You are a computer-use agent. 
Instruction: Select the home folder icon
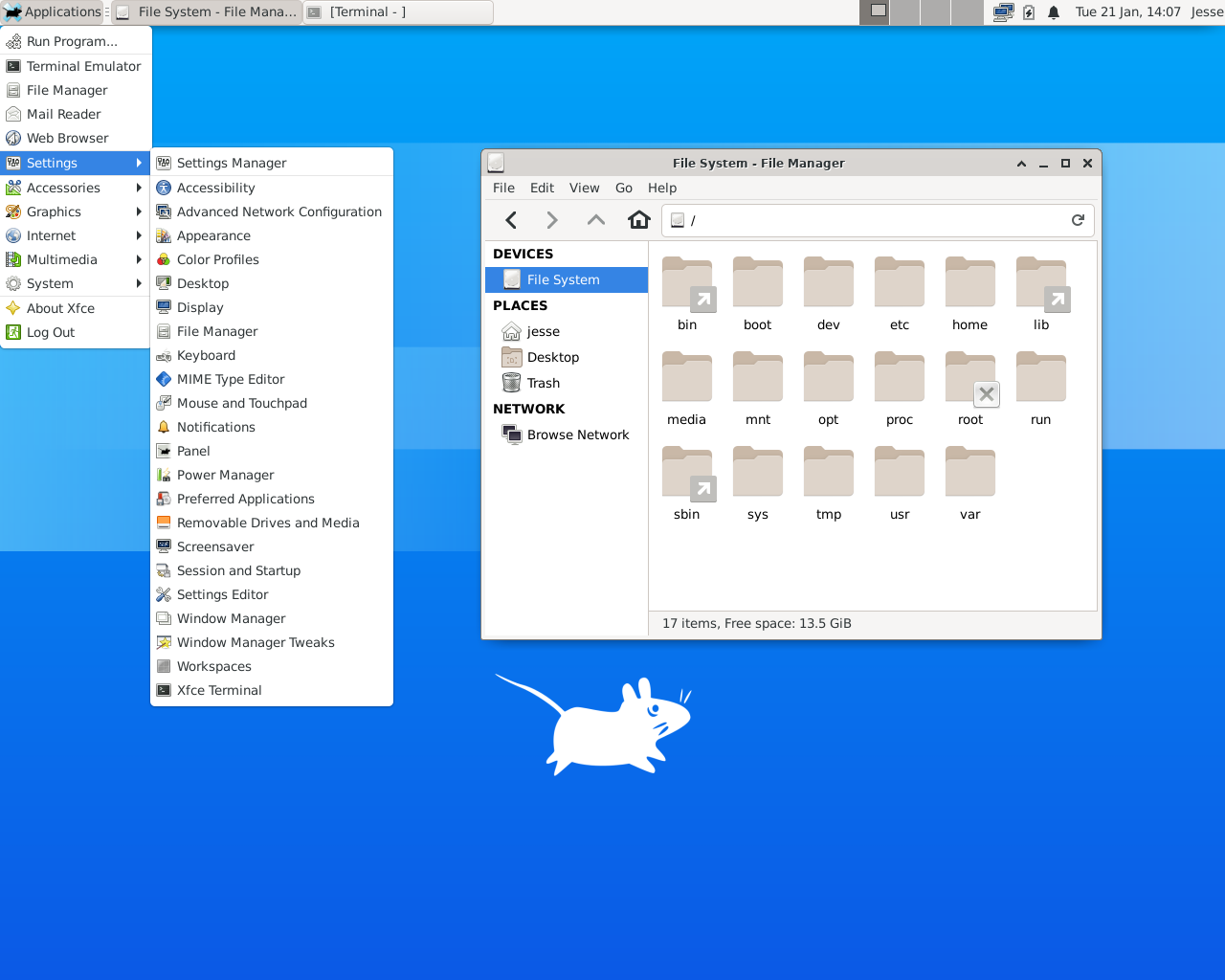pyautogui.click(x=970, y=282)
